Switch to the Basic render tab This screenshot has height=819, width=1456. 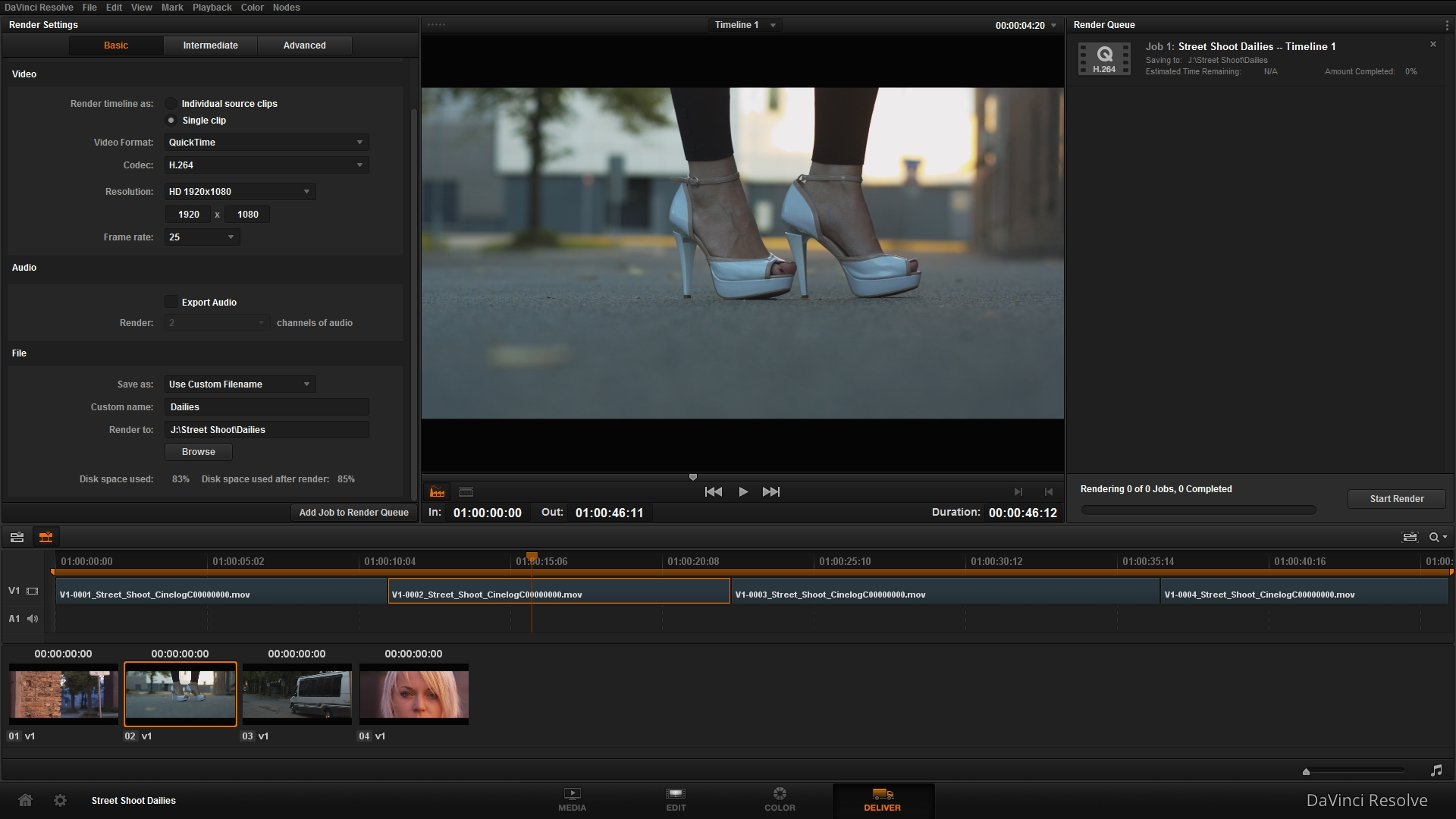pyautogui.click(x=116, y=45)
